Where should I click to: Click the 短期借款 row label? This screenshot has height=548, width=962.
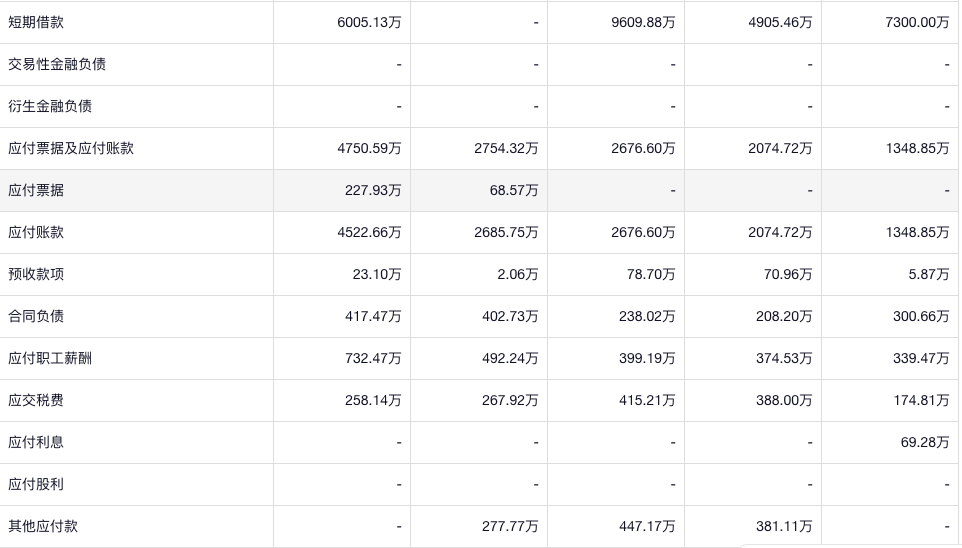pyautogui.click(x=36, y=22)
